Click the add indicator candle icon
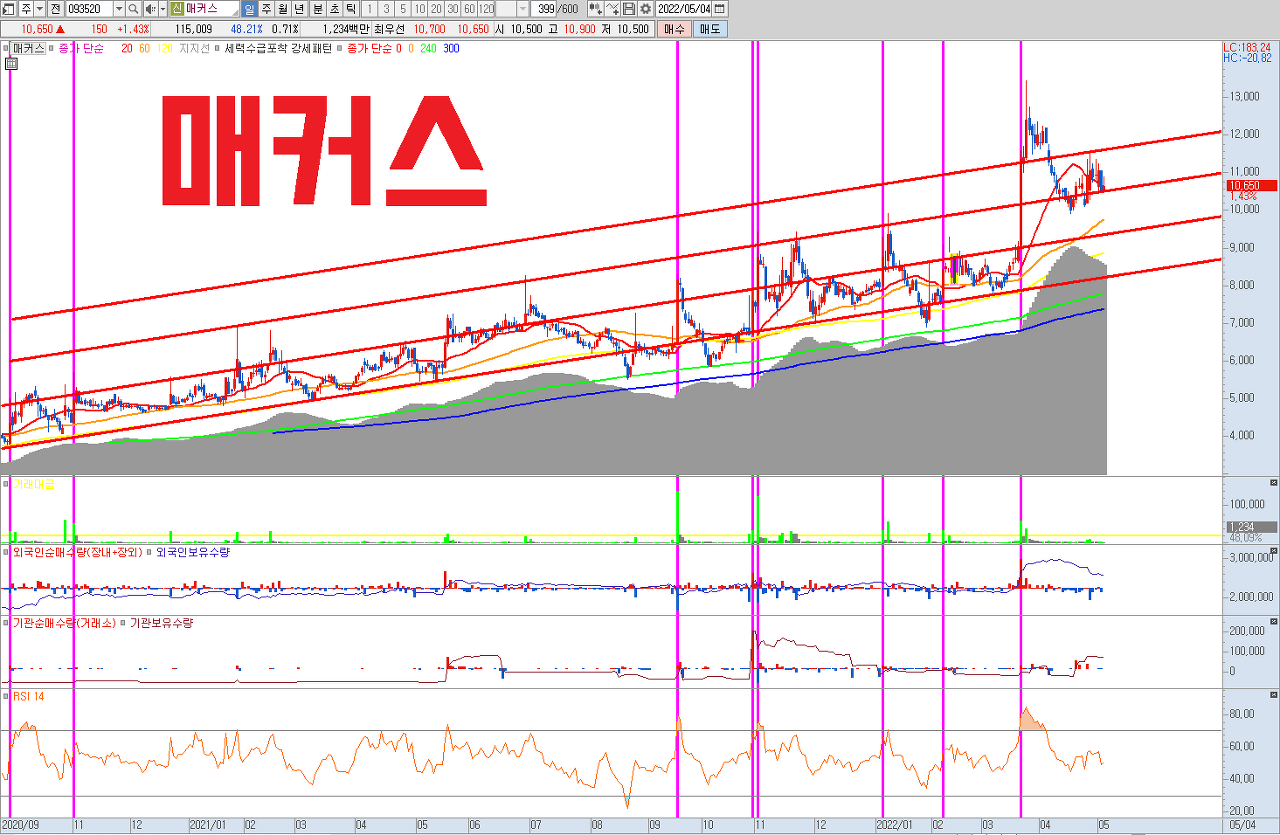 coord(596,9)
